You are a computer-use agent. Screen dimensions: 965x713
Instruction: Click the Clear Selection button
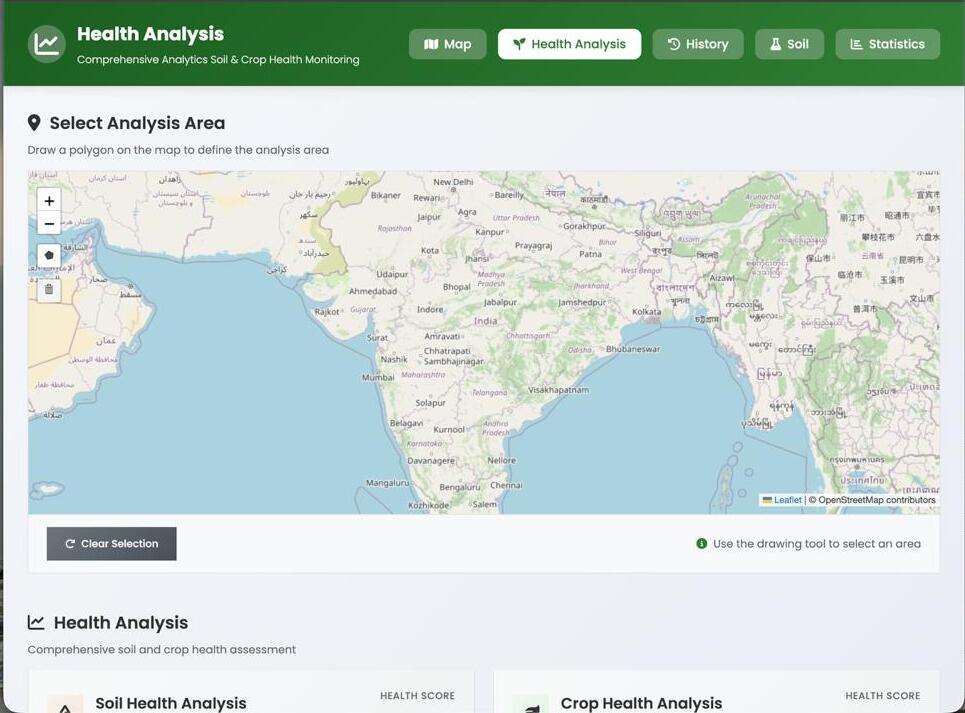click(x=111, y=544)
